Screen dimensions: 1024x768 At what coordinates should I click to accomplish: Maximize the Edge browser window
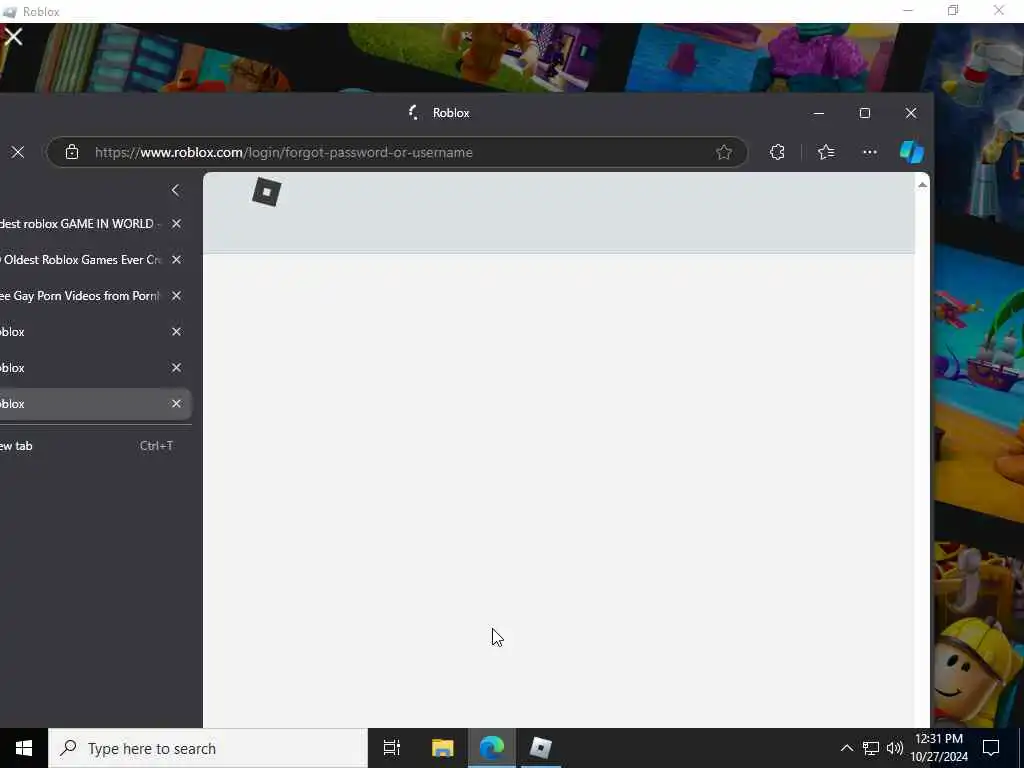tap(865, 113)
